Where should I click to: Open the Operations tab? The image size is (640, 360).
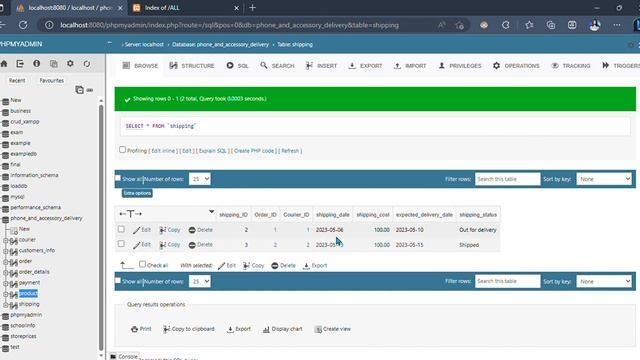[x=516, y=65]
